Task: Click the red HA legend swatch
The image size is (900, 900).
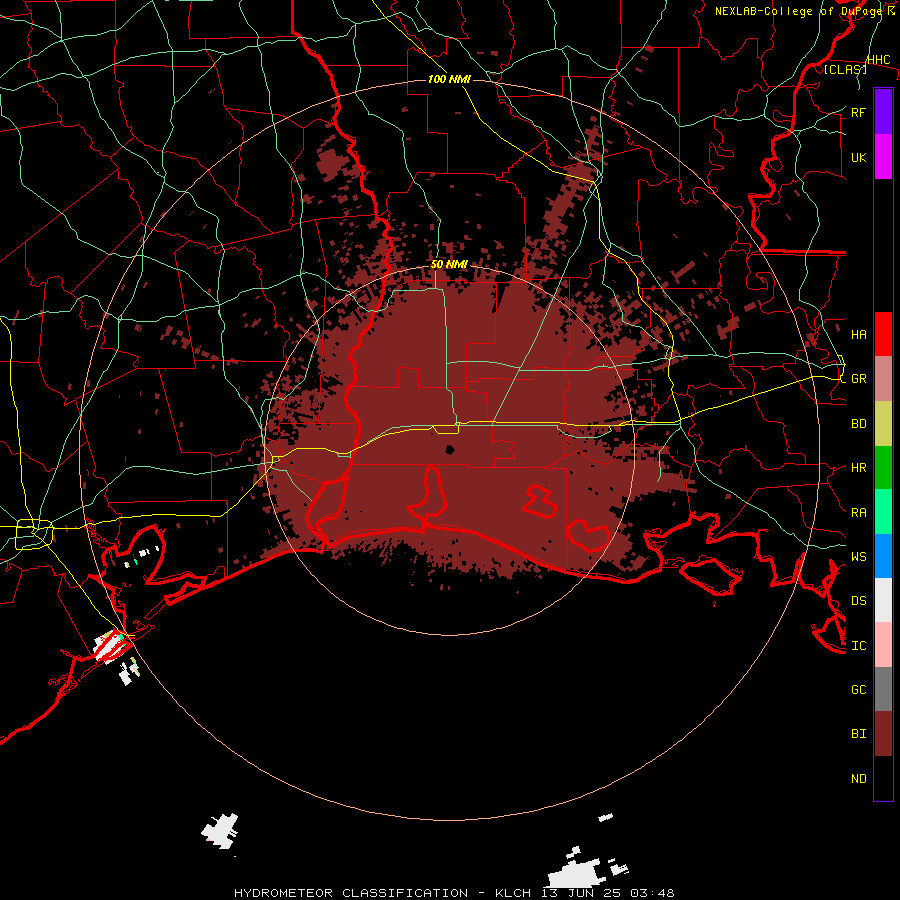Action: (883, 334)
